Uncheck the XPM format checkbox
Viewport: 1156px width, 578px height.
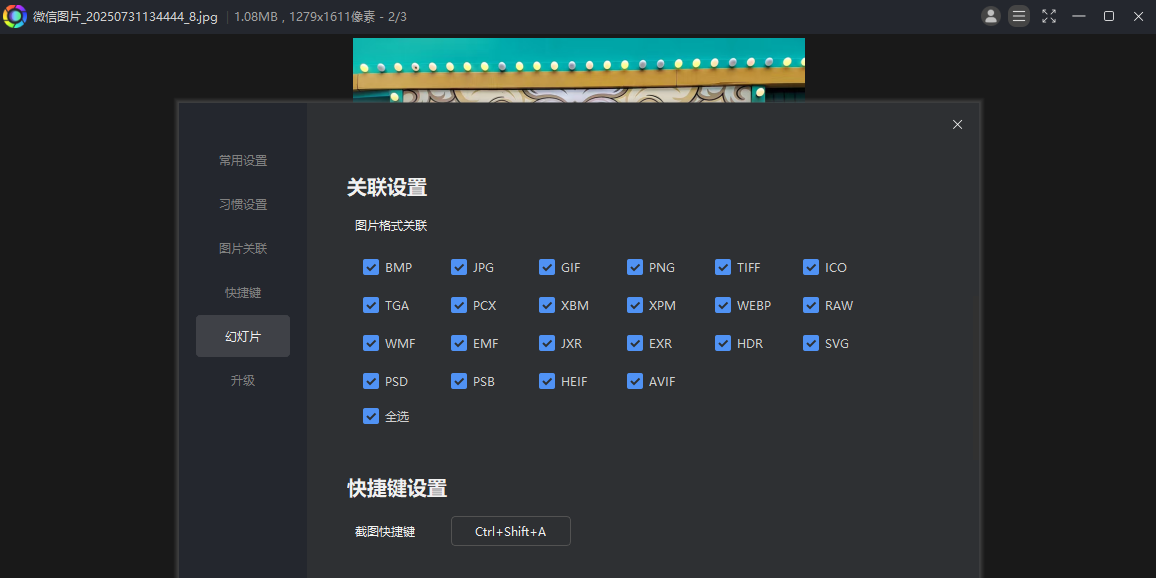pyautogui.click(x=635, y=305)
